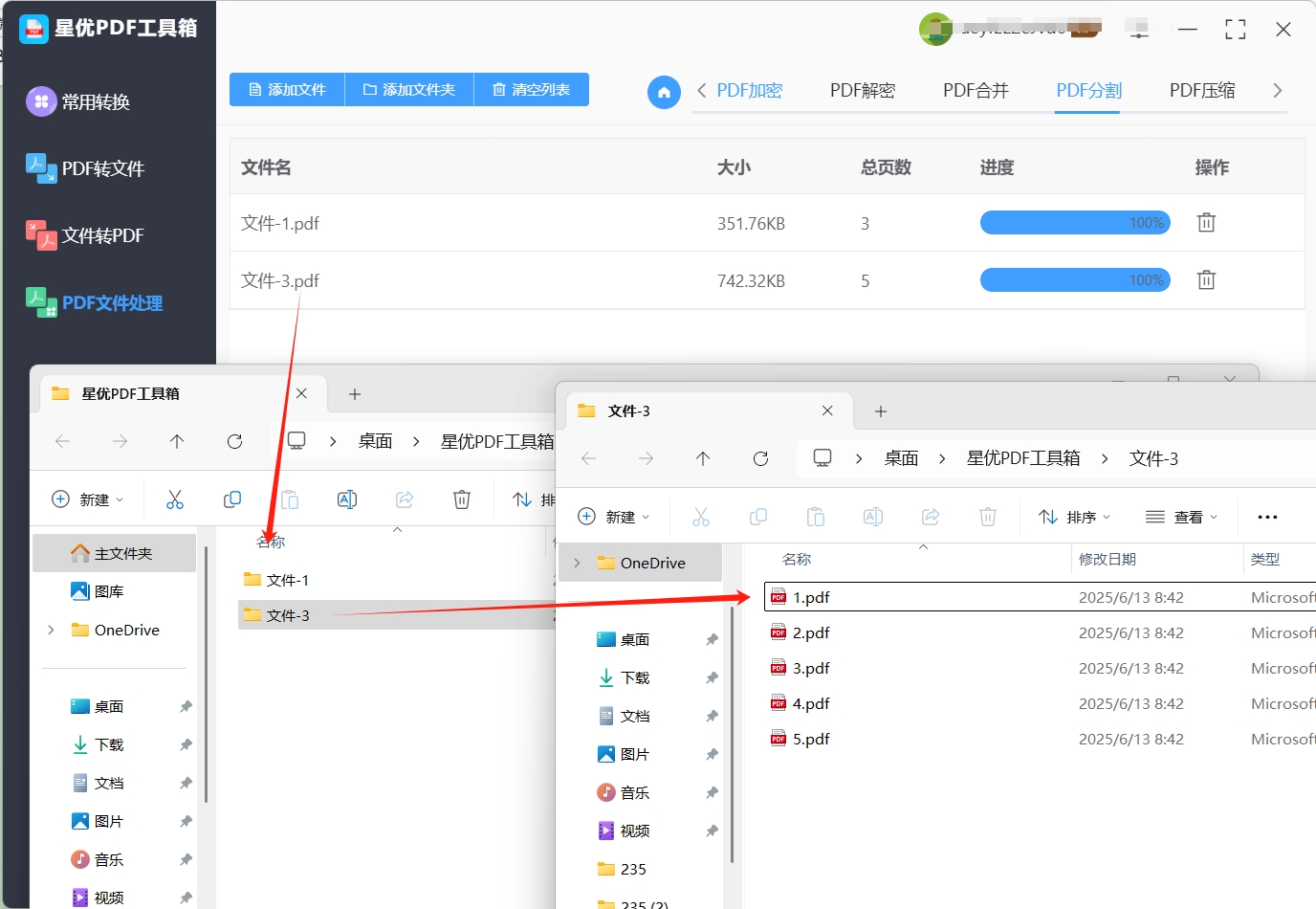Viewport: 1316px width, 909px height.
Task: Switch to PDF分割 tab
Action: click(1088, 91)
